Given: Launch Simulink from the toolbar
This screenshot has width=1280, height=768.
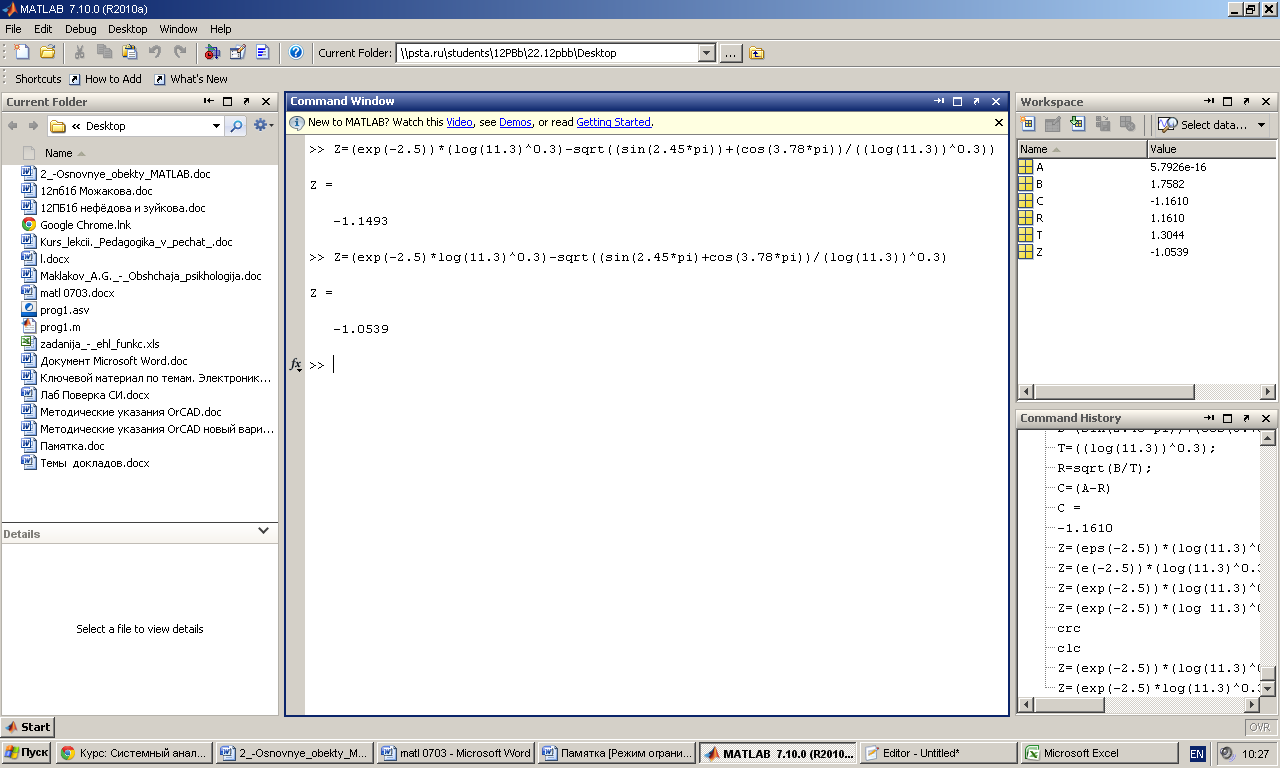Looking at the screenshot, I should 212,53.
